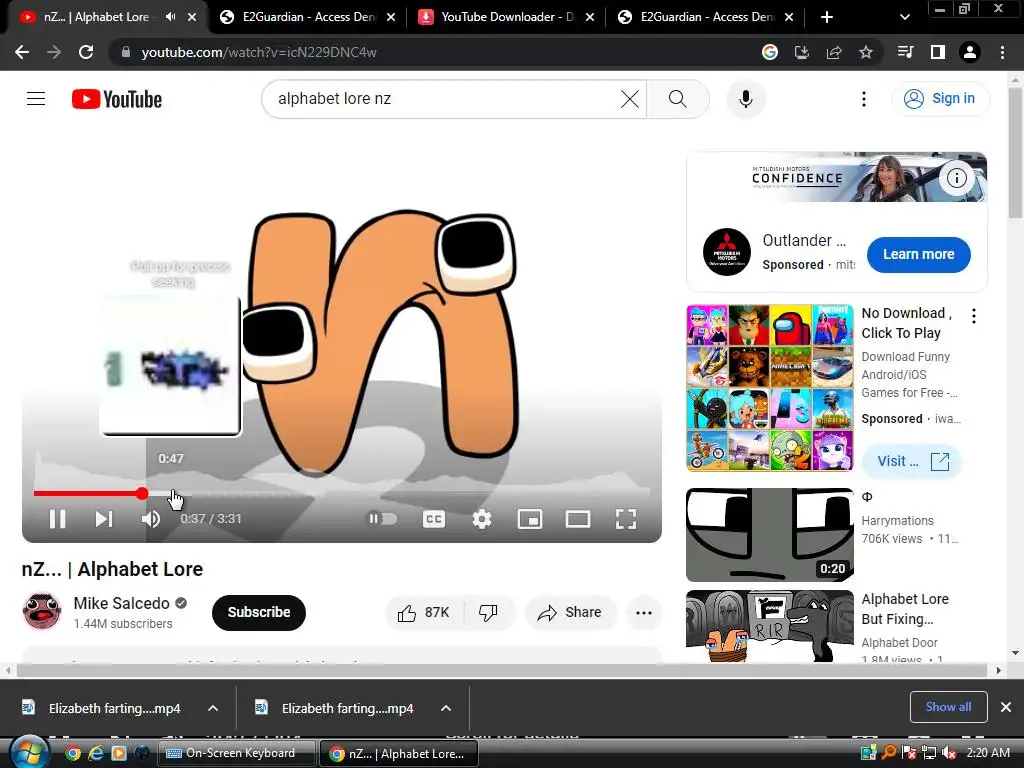Viewport: 1024px width, 768px height.
Task: Click Google icon in address bar
Action: click(770, 52)
